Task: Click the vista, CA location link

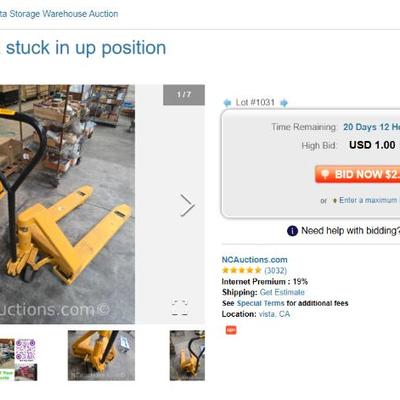Action: (274, 314)
